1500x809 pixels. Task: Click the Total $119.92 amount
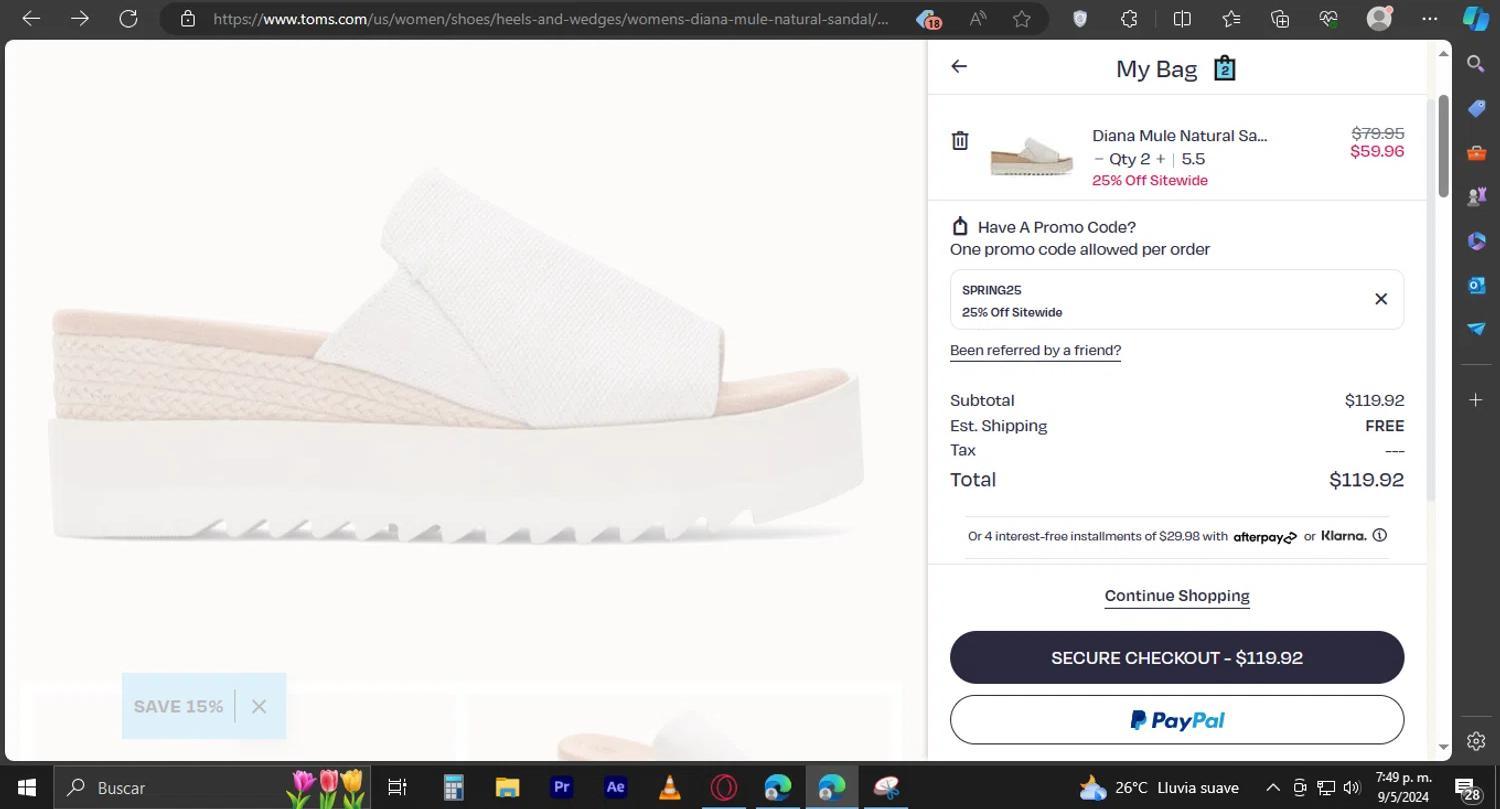coord(1366,479)
